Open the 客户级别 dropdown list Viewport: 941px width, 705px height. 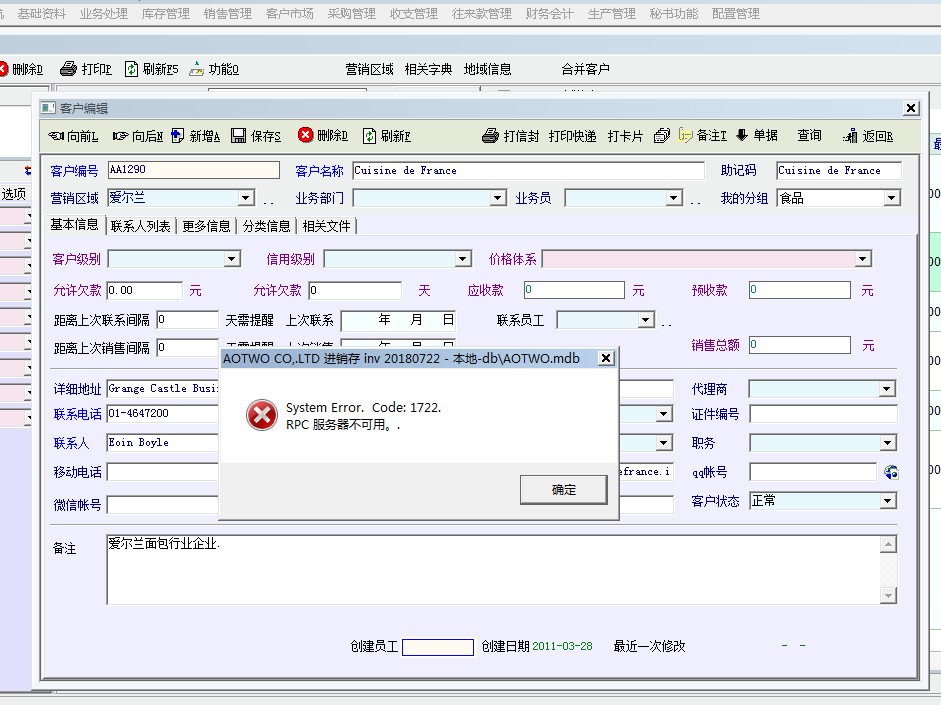[232, 259]
